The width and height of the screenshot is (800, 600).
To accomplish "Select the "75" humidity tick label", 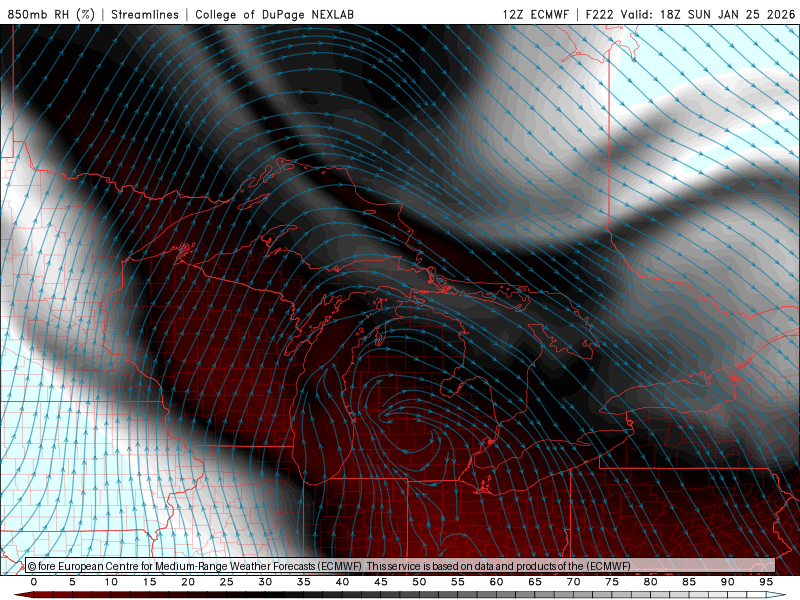I will (x=612, y=582).
